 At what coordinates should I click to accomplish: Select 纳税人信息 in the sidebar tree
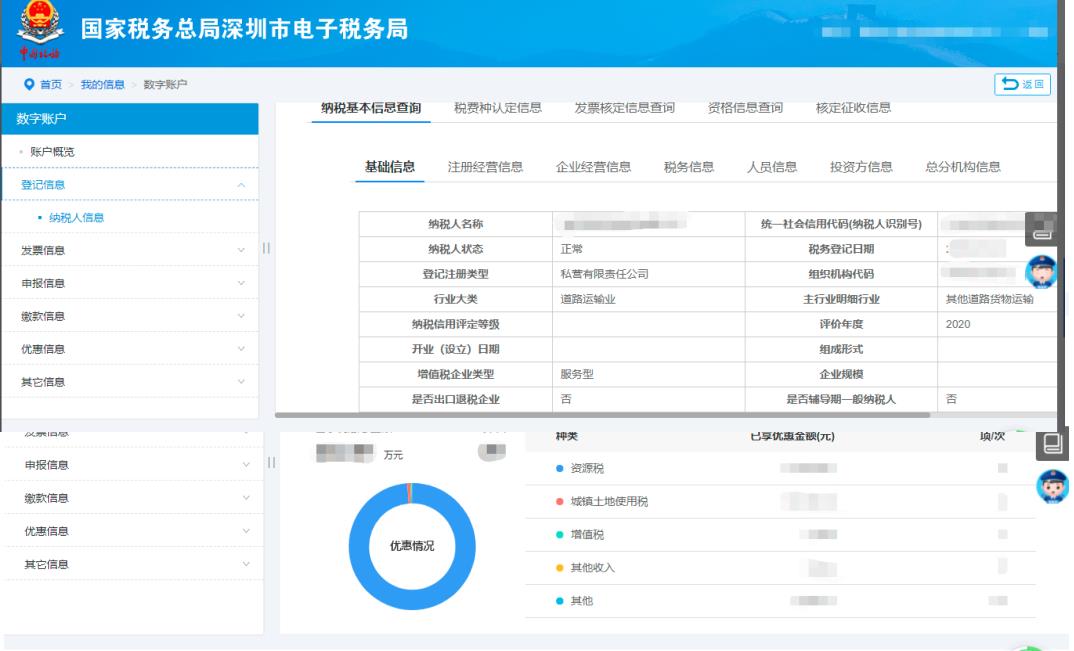click(x=76, y=217)
